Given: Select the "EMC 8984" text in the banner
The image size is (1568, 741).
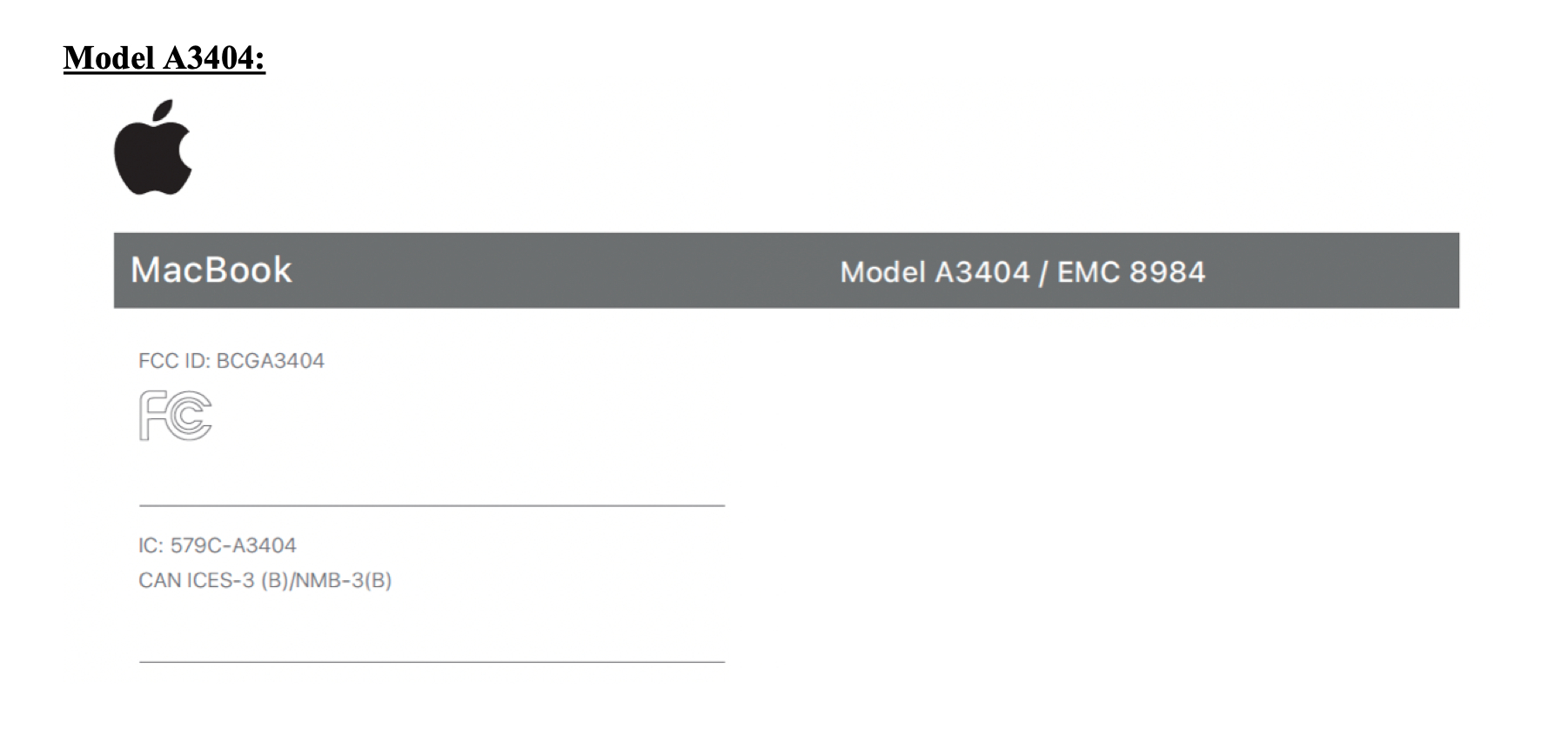Looking at the screenshot, I should coord(1131,272).
